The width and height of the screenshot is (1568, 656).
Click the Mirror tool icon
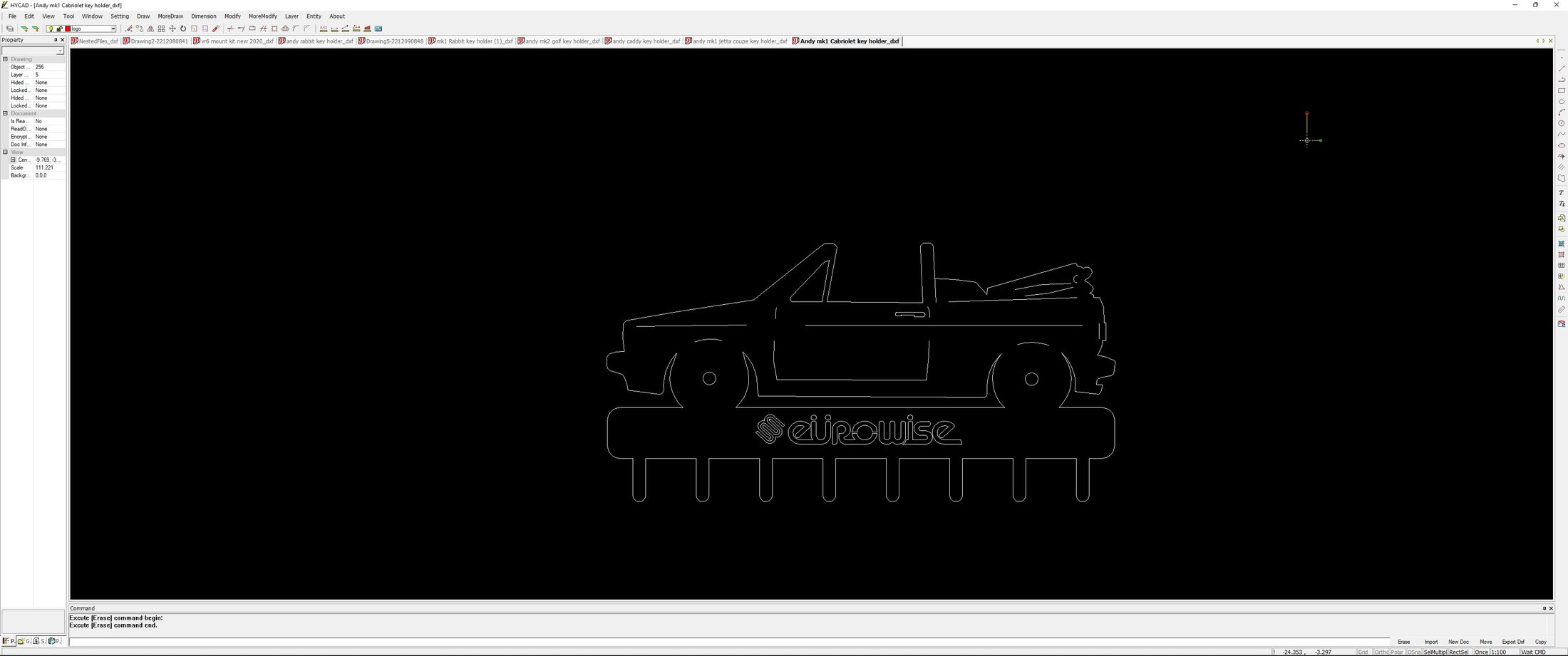(x=150, y=29)
